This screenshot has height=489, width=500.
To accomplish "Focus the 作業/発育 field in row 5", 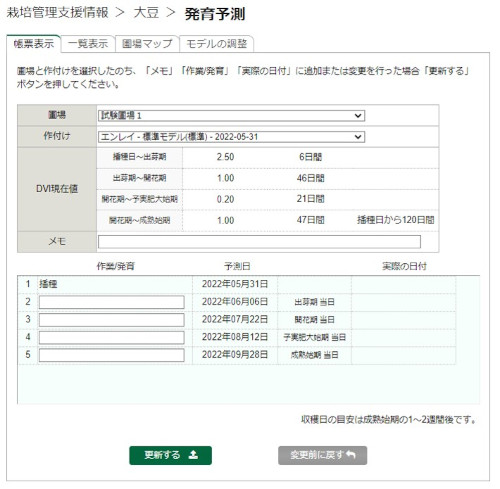I will click(x=112, y=355).
